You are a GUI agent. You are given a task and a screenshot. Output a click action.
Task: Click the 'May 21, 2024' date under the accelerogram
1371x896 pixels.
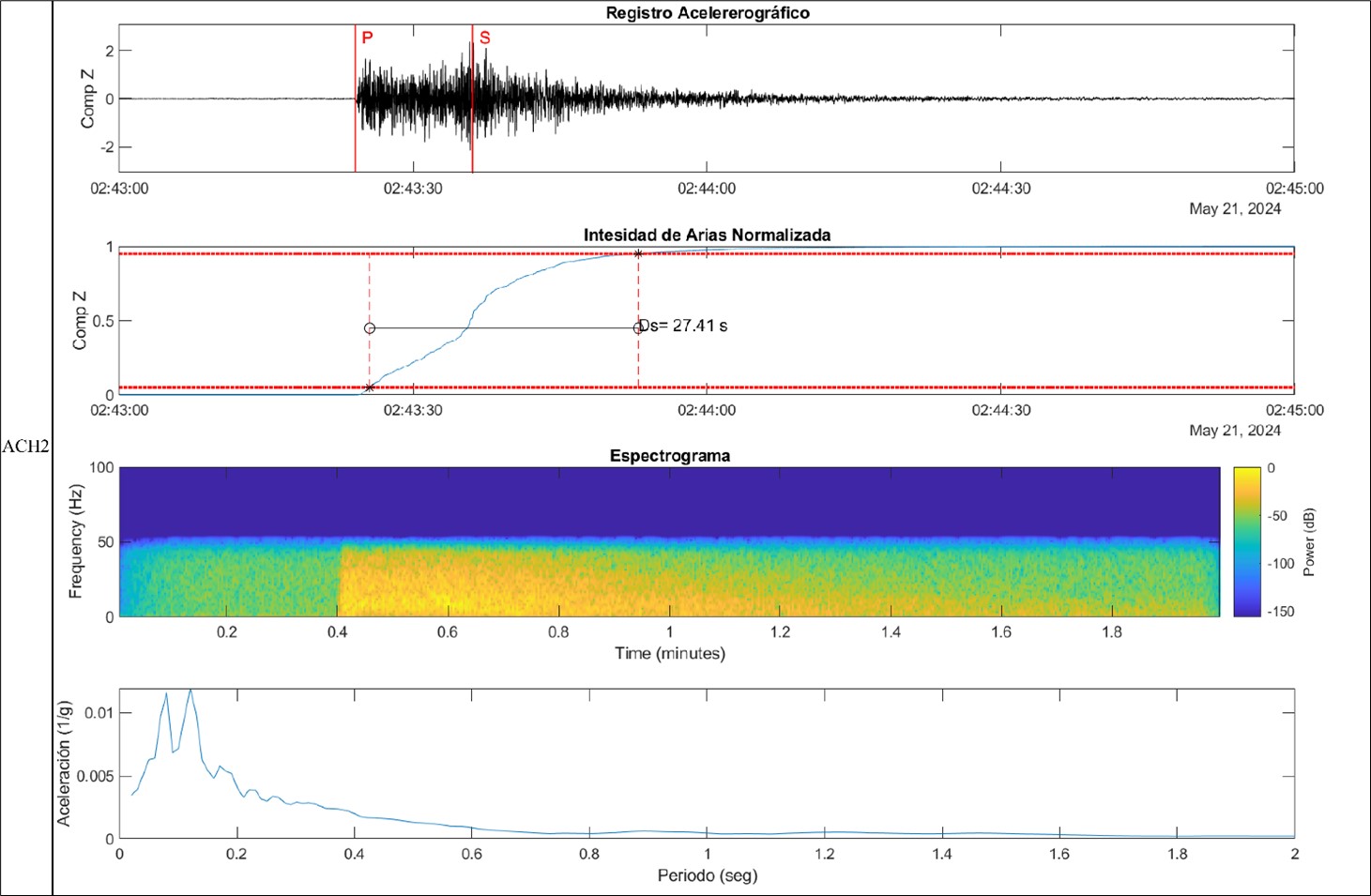click(1235, 208)
